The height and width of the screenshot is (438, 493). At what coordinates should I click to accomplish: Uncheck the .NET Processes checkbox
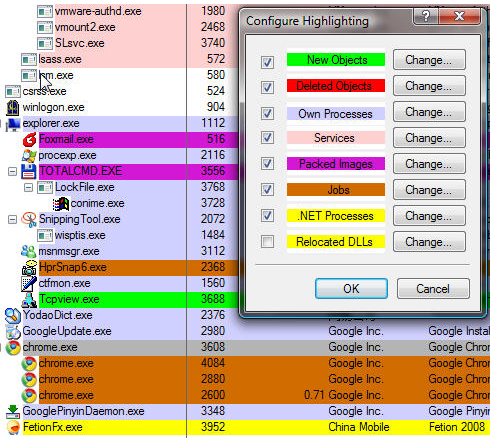click(267, 216)
